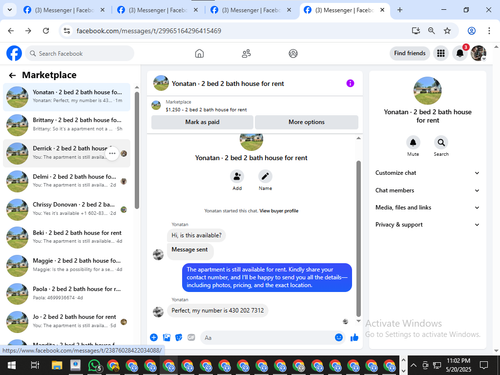Open the account profile picture menu
Viewport: 500px width, 375px height.
478,53
